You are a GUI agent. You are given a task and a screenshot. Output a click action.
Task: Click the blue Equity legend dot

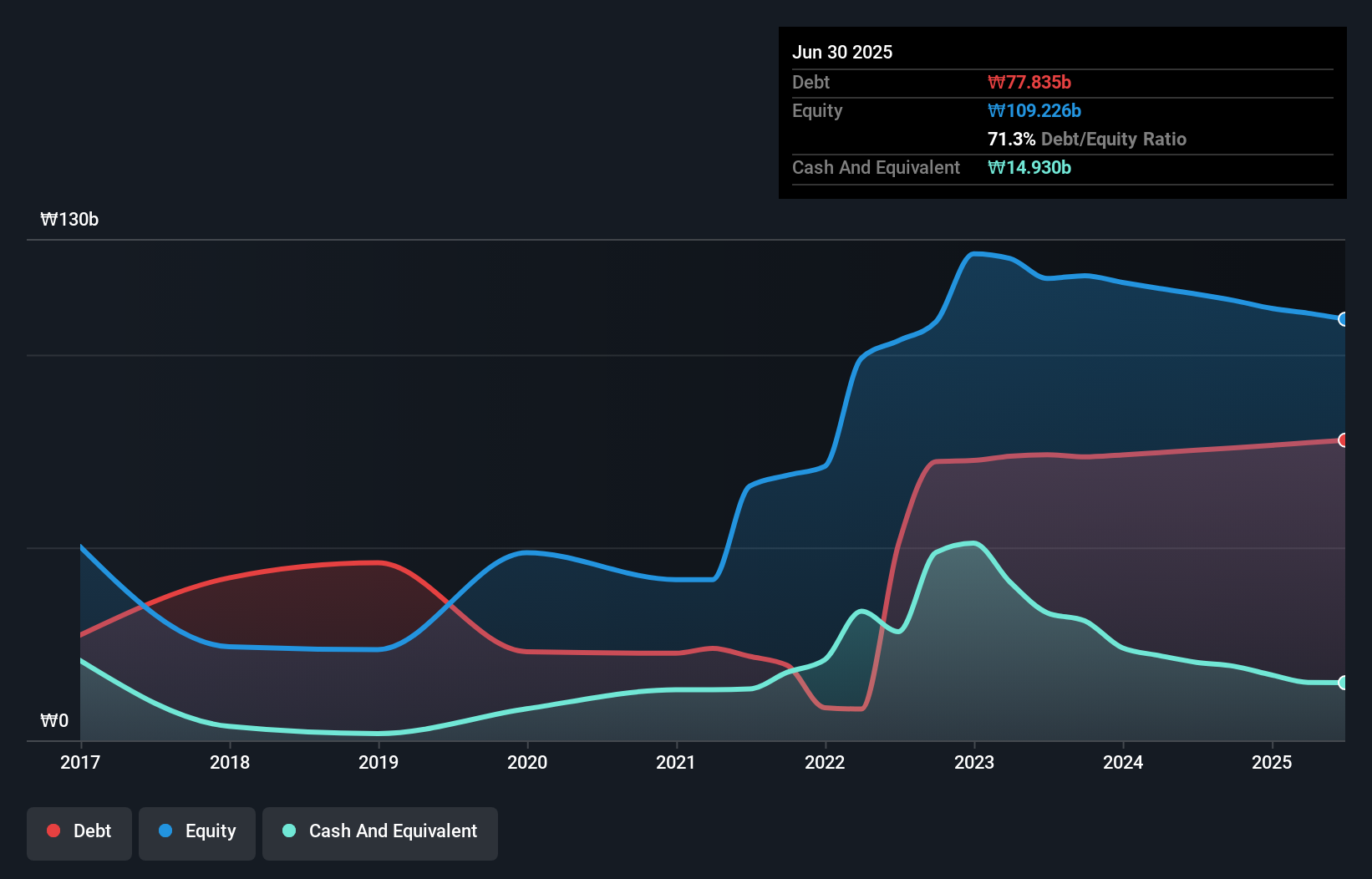tap(164, 831)
